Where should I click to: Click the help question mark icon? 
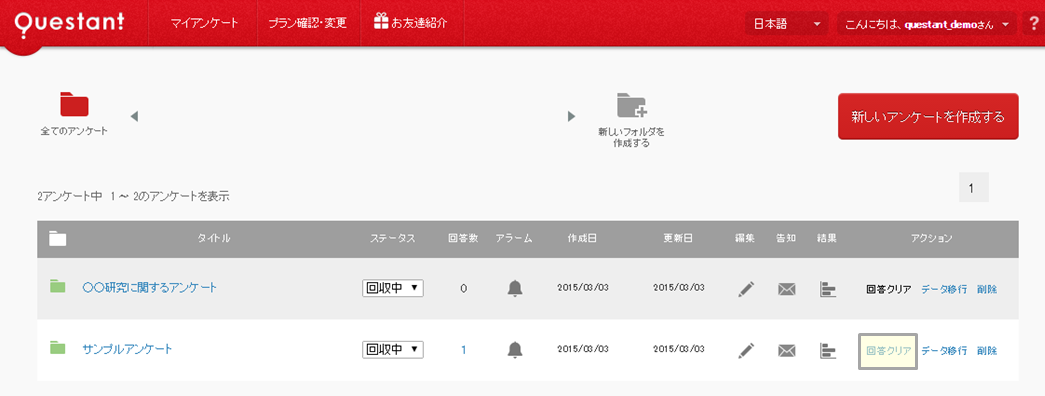[1034, 24]
